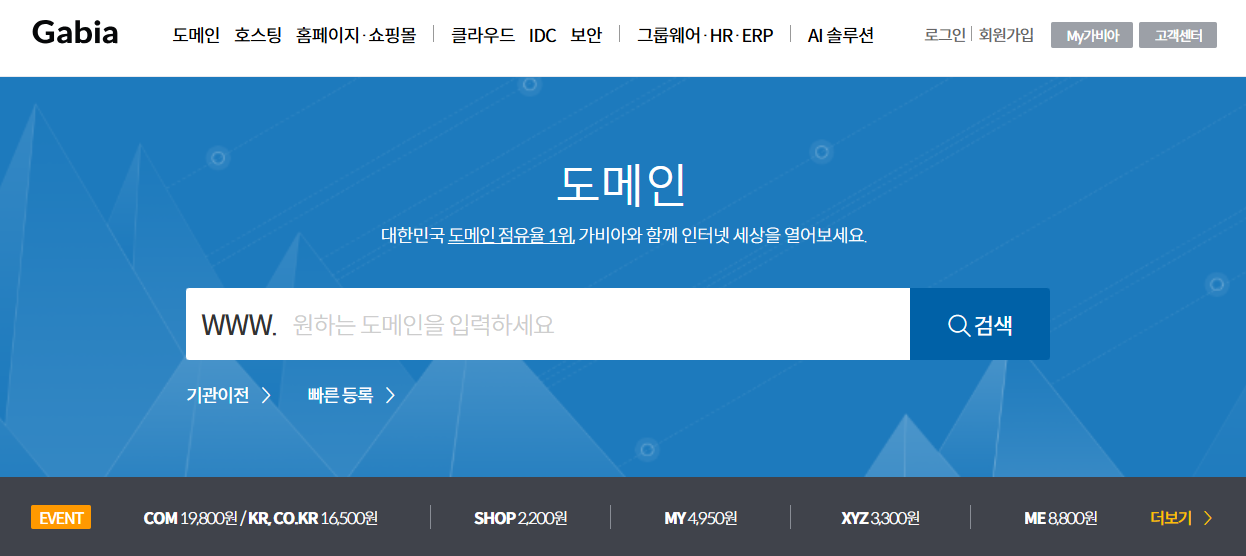Open the 도메인 menu
This screenshot has height=556, width=1246.
click(196, 35)
